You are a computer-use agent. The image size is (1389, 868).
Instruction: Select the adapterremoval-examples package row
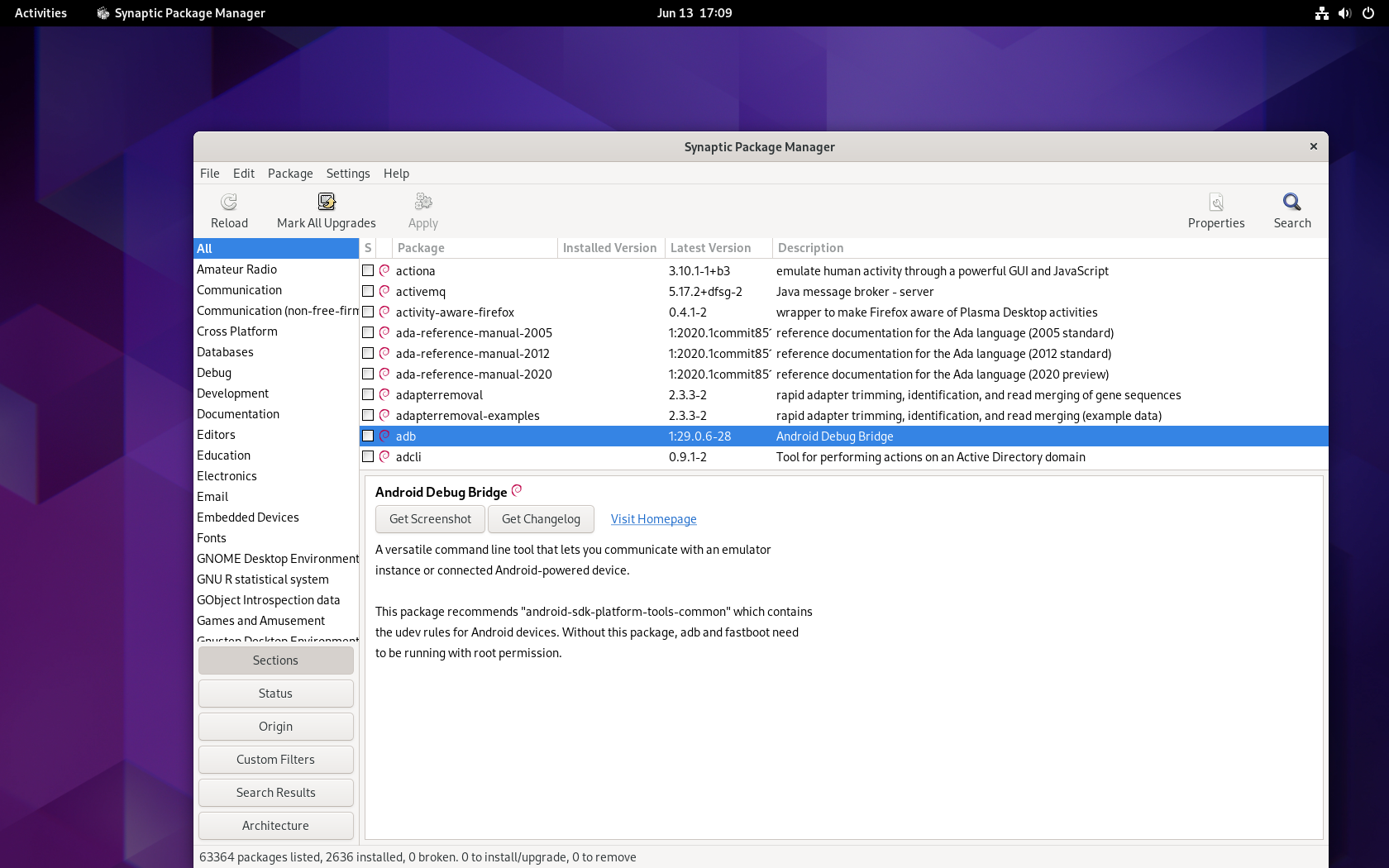click(x=844, y=416)
